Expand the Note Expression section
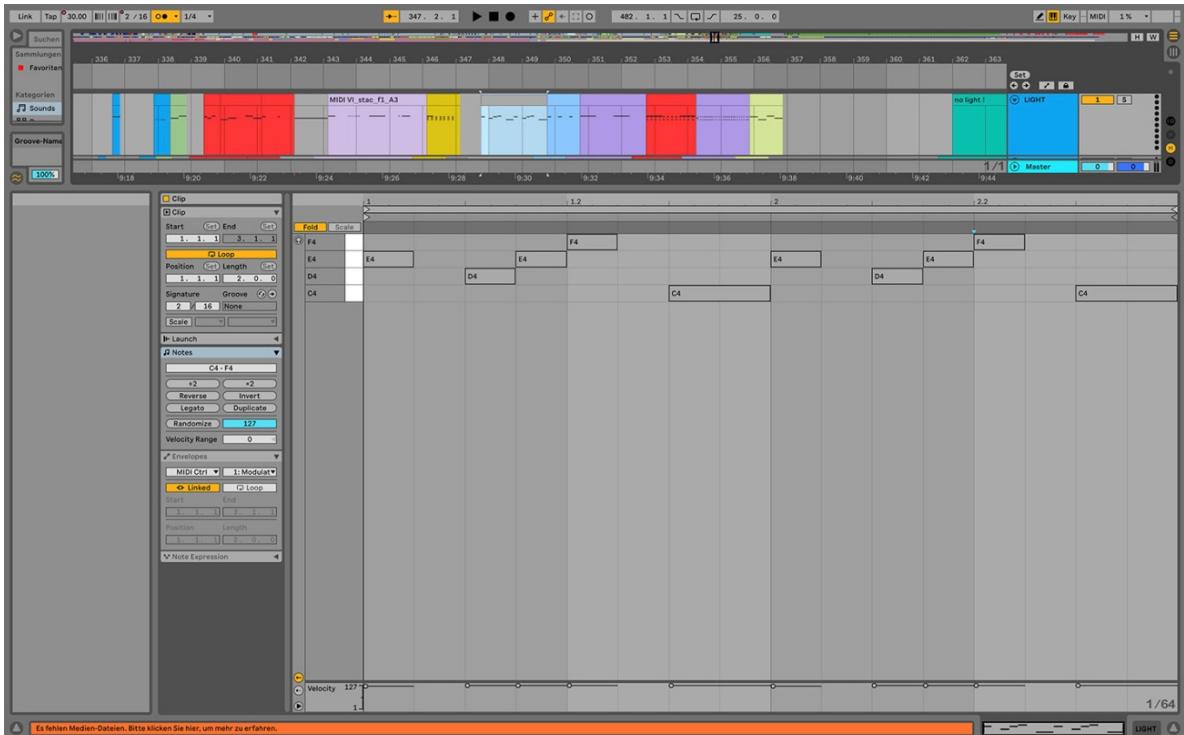 [x=276, y=557]
